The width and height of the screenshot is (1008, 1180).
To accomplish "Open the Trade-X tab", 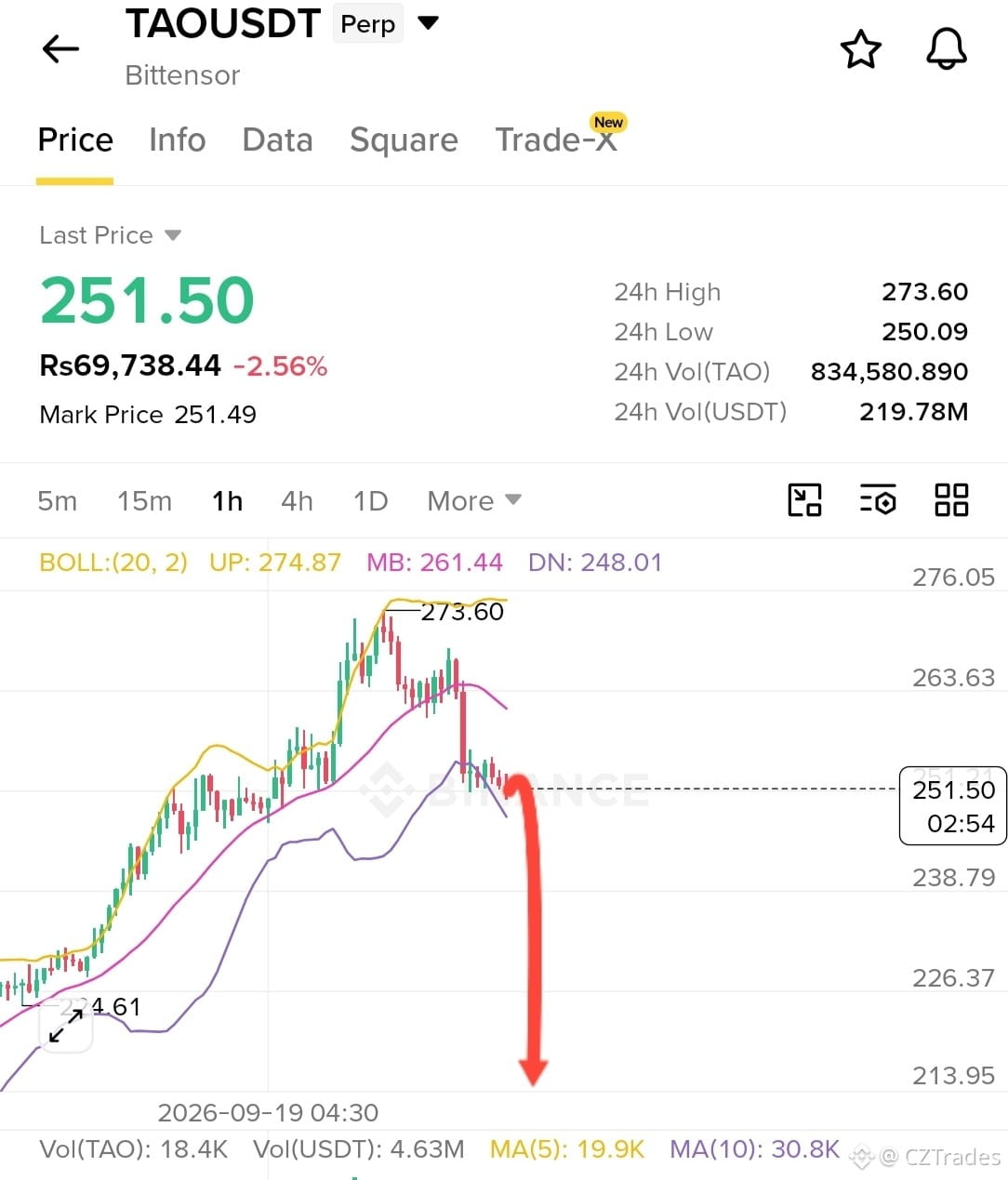I will 556,140.
